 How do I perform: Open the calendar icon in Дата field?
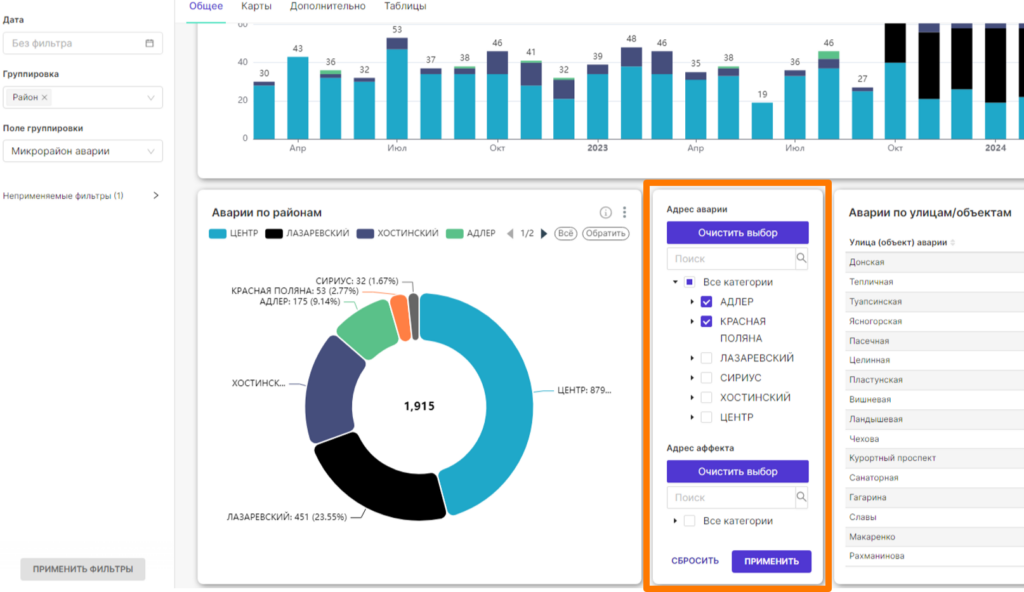click(150, 43)
